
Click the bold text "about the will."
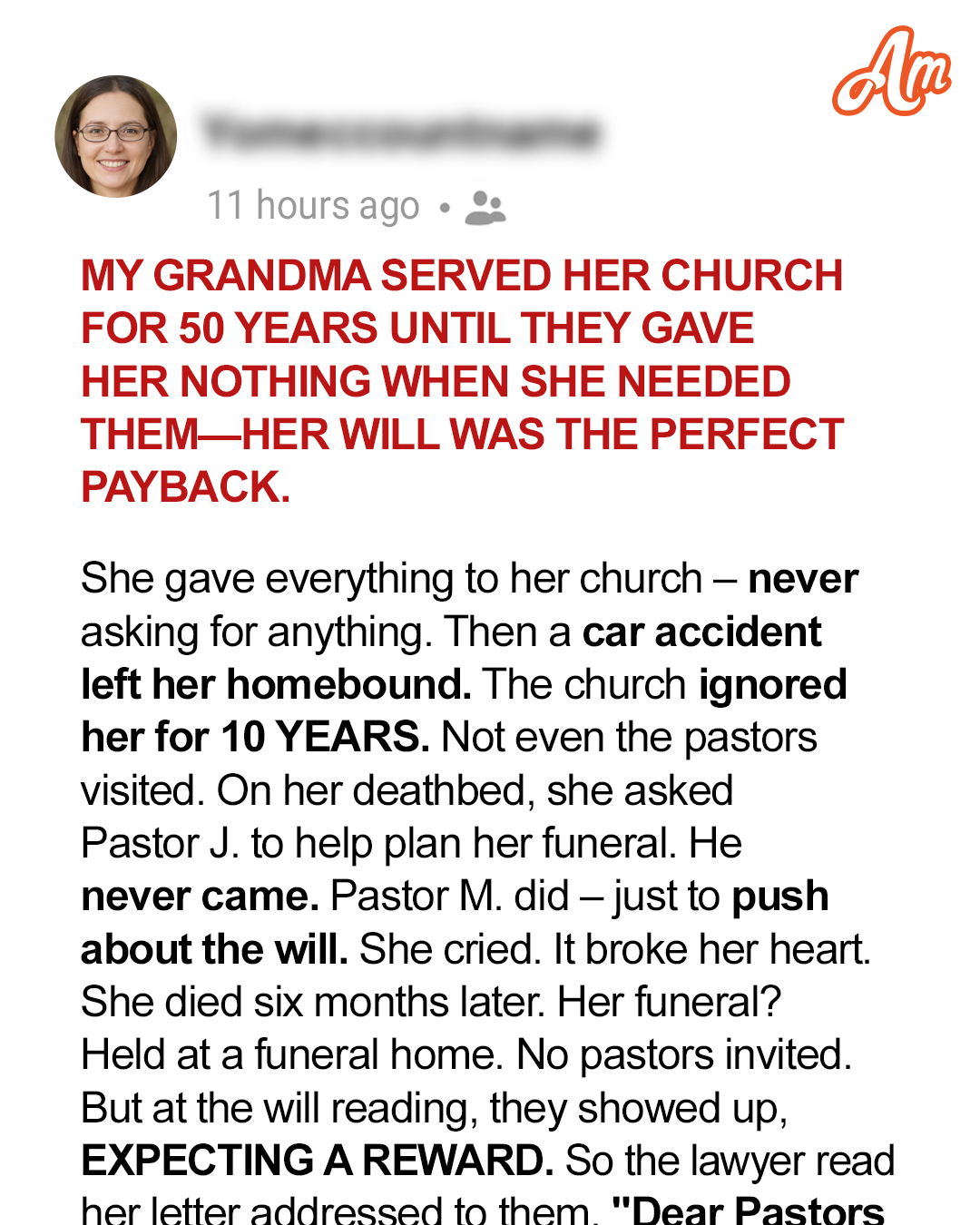214,949
